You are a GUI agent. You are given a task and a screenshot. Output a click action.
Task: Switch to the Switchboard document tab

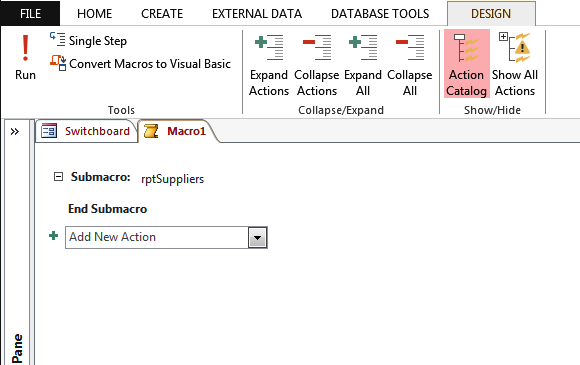(86, 131)
